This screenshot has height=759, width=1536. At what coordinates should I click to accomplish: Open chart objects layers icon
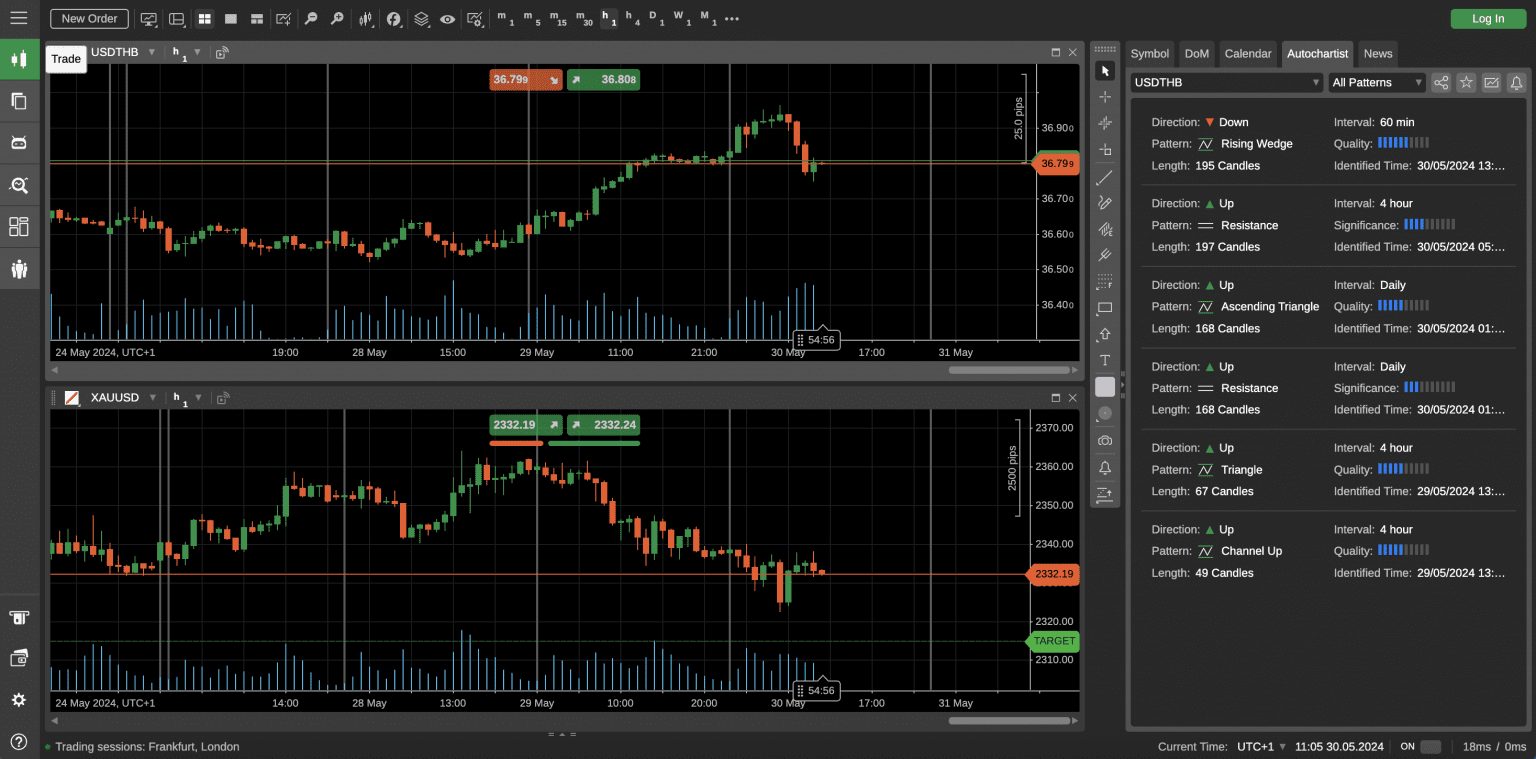(x=421, y=19)
